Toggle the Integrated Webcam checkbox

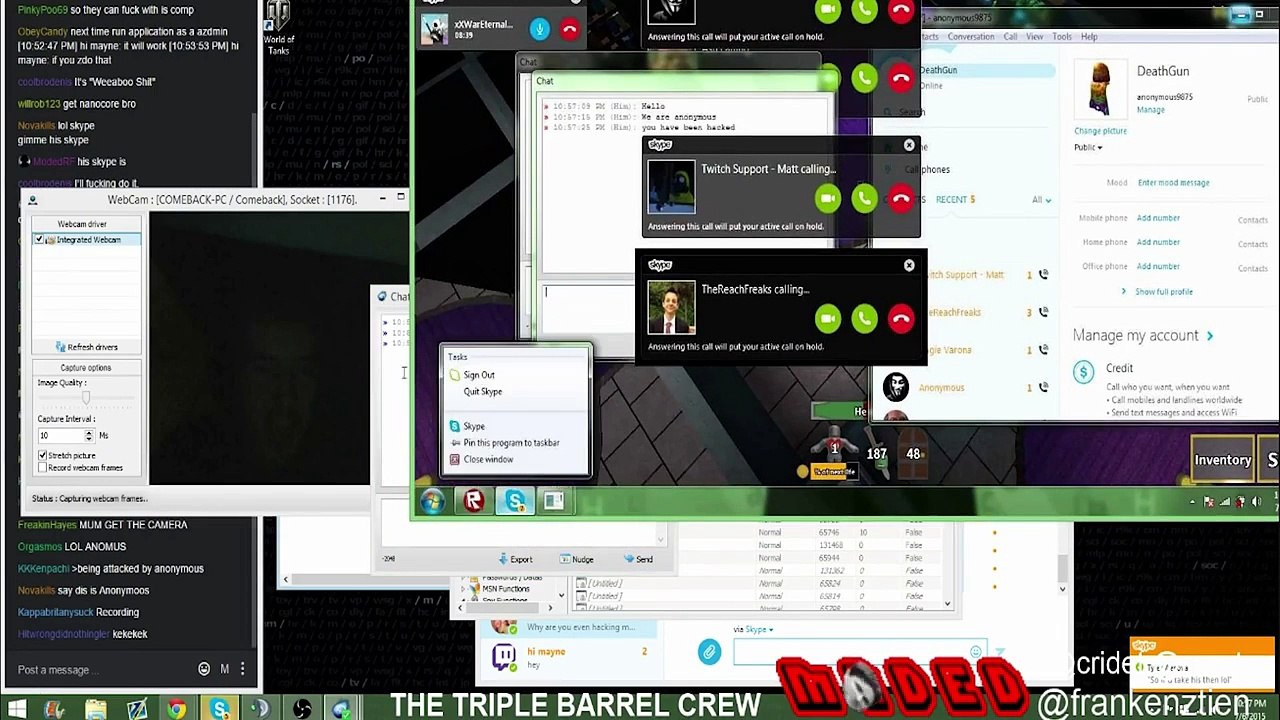[x=39, y=240]
